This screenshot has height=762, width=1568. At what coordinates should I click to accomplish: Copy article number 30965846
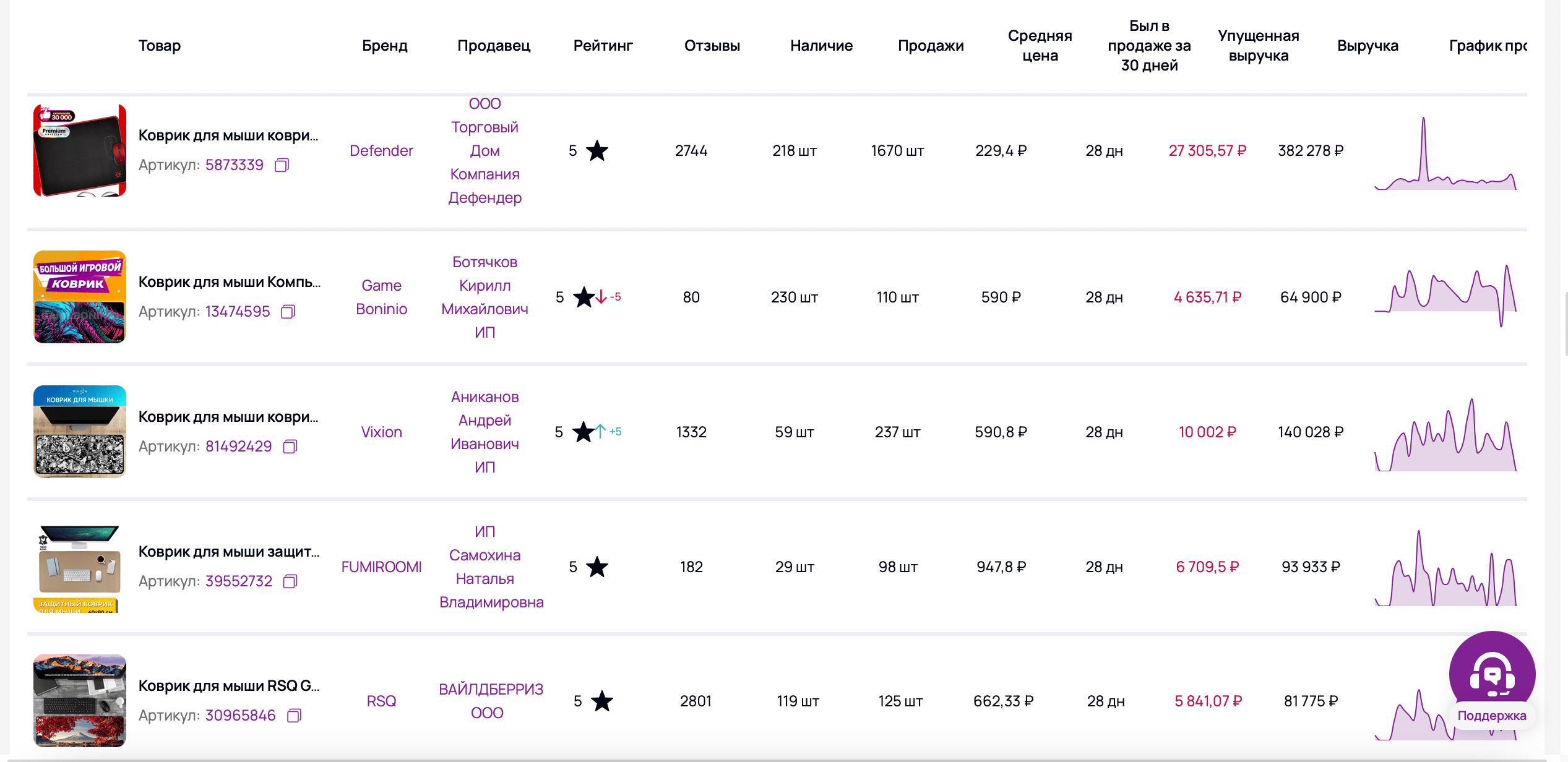pyautogui.click(x=294, y=716)
